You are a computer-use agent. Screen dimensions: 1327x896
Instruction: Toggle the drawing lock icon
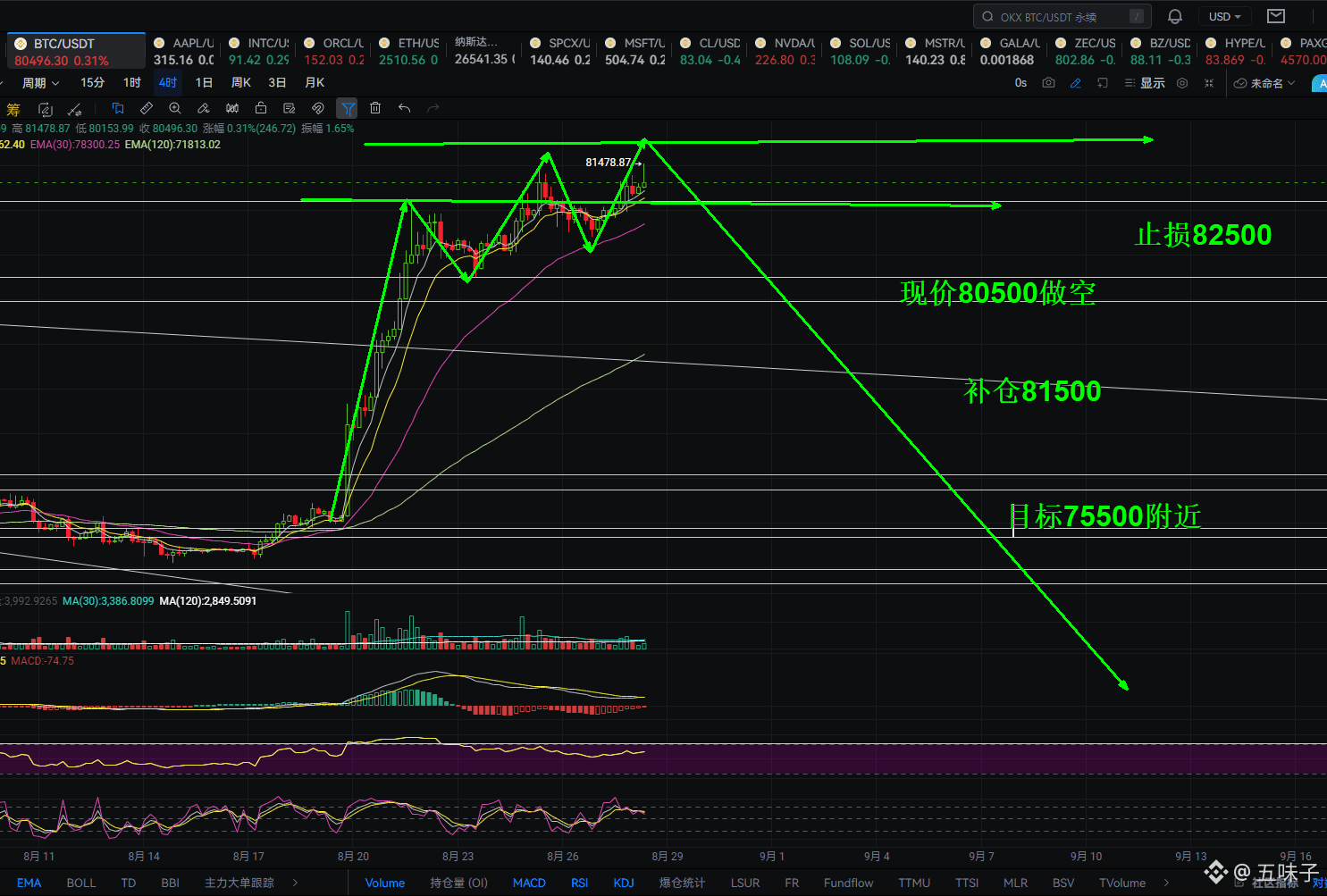[261, 108]
